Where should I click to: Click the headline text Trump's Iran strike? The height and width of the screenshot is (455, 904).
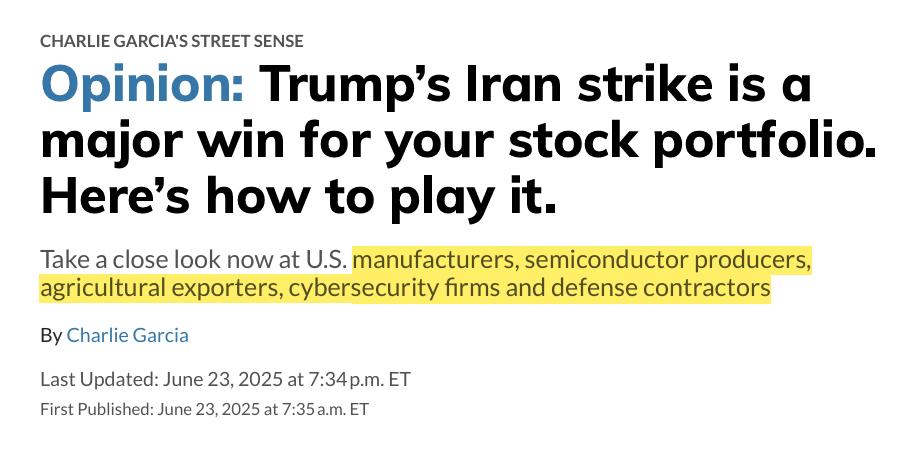point(457,85)
